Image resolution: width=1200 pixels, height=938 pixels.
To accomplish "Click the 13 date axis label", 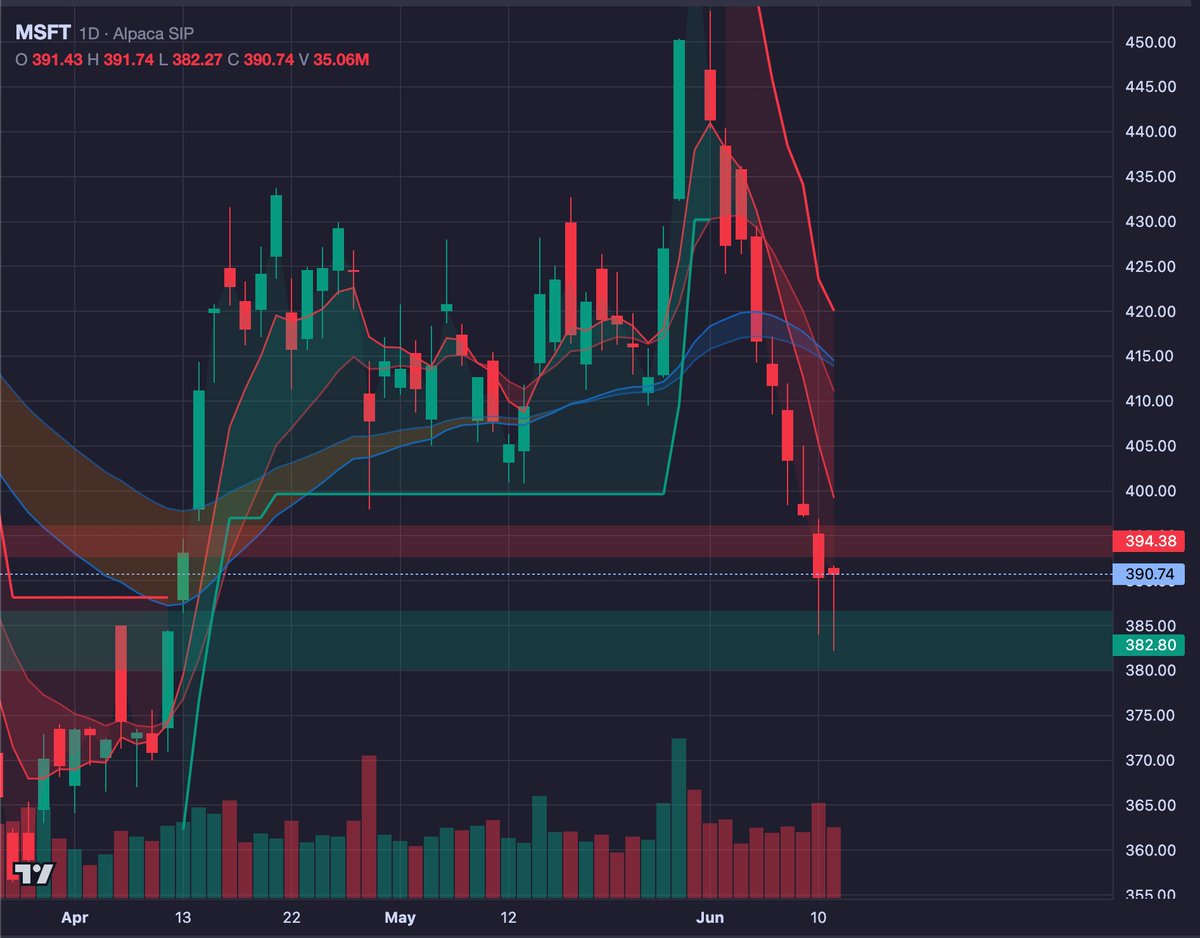I will [184, 917].
